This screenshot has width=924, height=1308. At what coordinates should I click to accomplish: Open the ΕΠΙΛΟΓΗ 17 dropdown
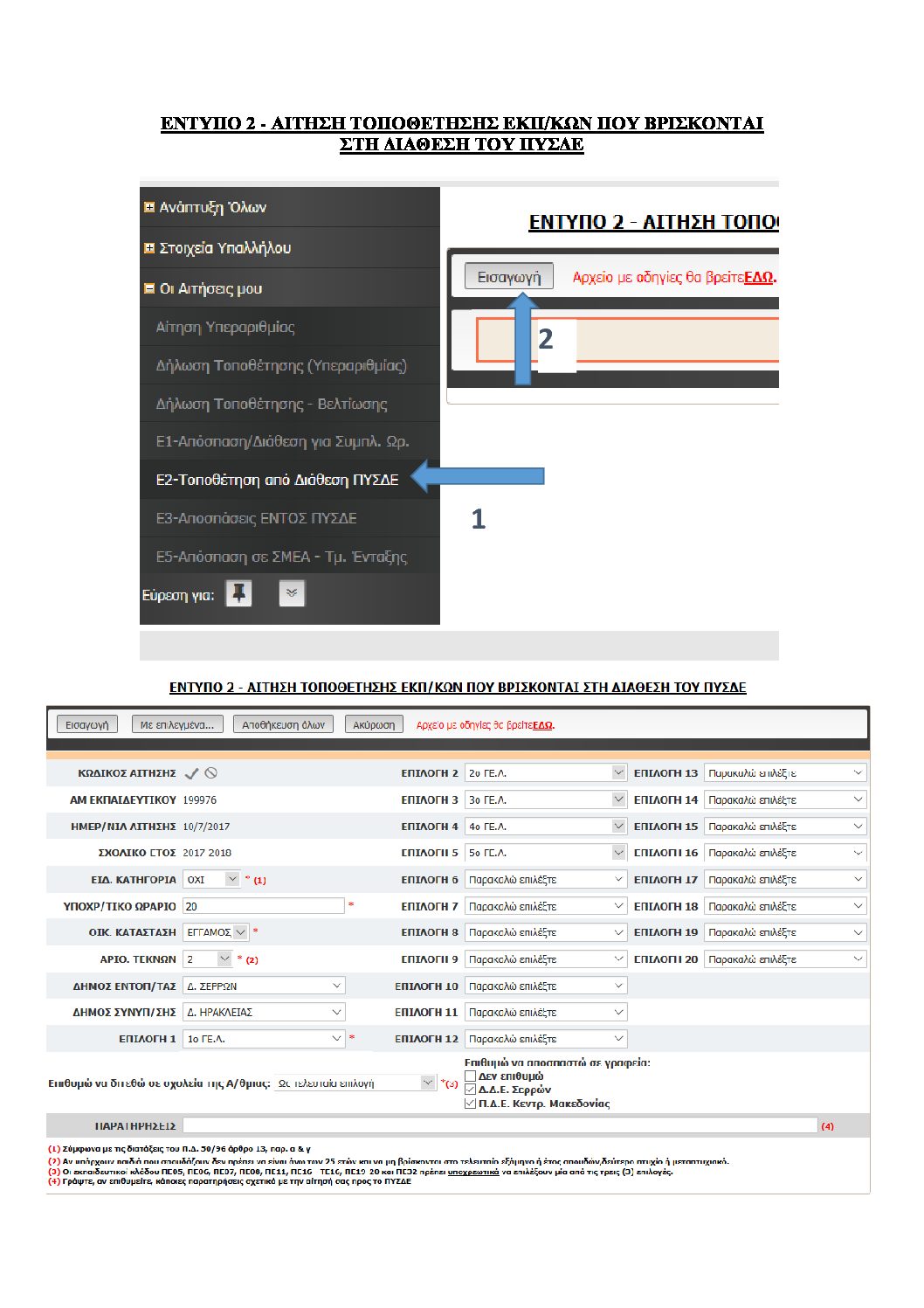785,880
